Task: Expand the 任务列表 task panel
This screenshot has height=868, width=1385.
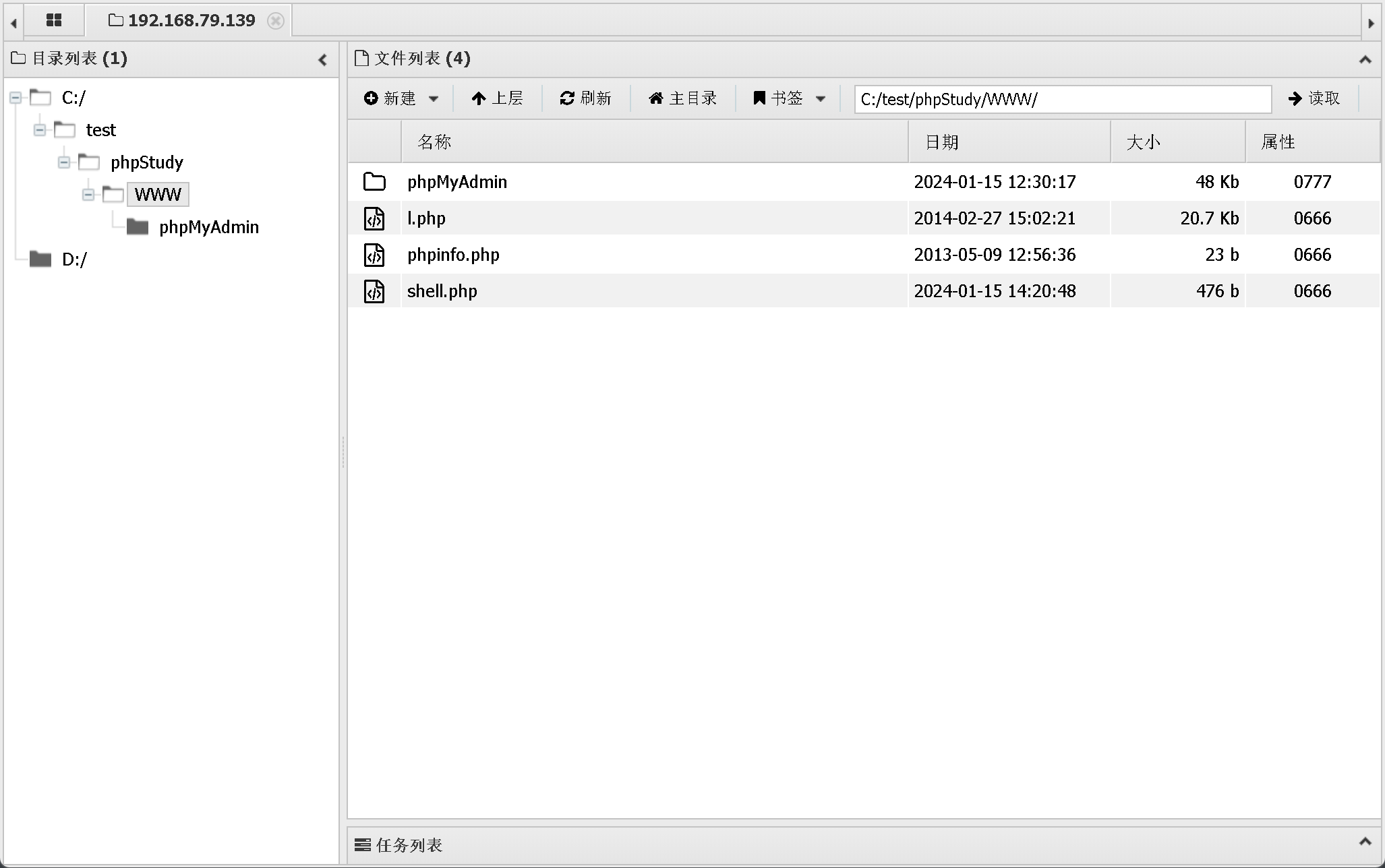Action: click(1365, 842)
